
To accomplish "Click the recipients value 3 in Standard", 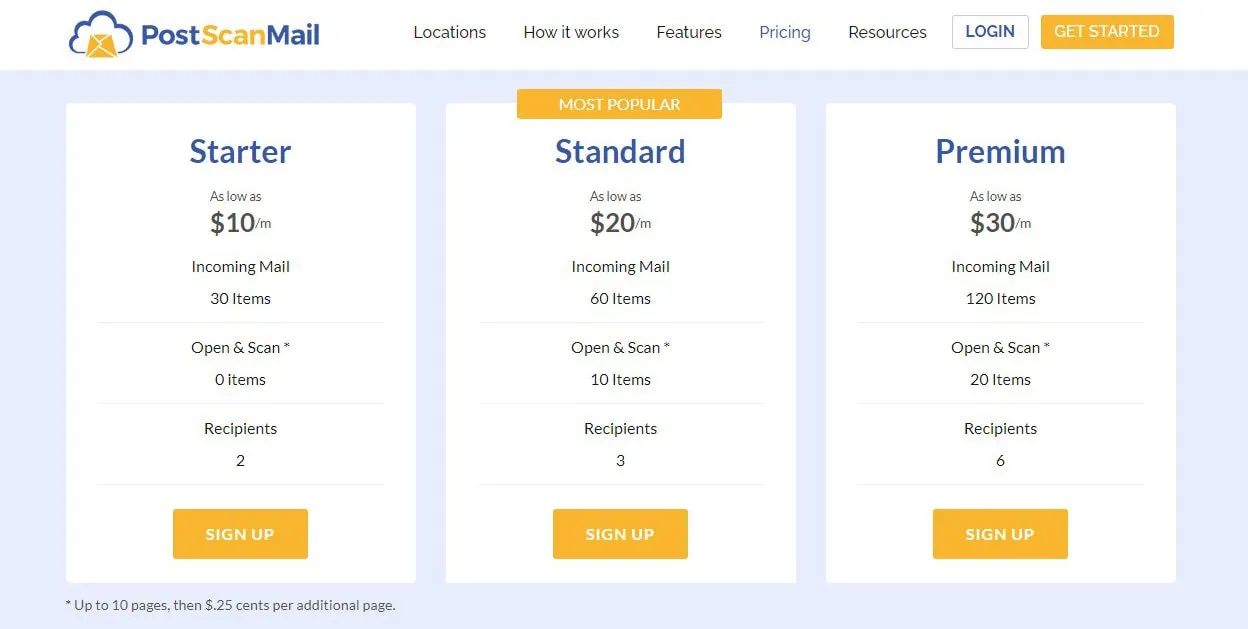I will click(620, 461).
